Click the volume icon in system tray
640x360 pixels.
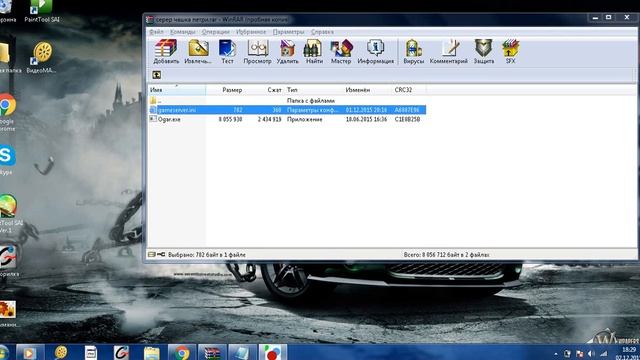point(591,353)
